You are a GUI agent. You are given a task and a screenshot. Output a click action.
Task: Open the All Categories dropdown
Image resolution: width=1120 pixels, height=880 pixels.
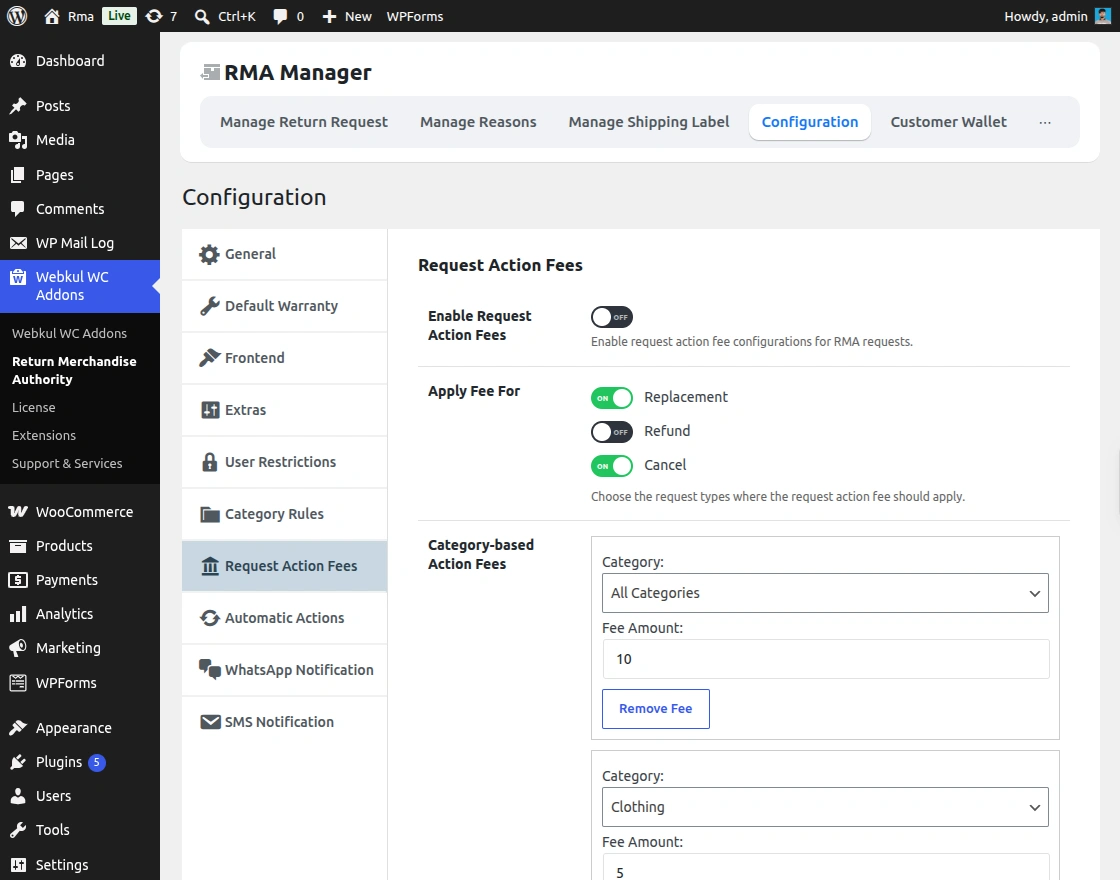(x=825, y=593)
